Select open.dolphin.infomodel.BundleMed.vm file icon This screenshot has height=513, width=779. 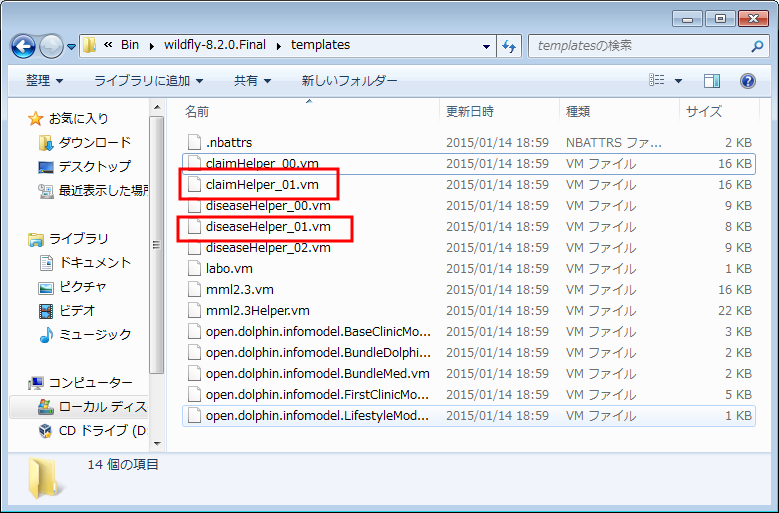[194, 373]
